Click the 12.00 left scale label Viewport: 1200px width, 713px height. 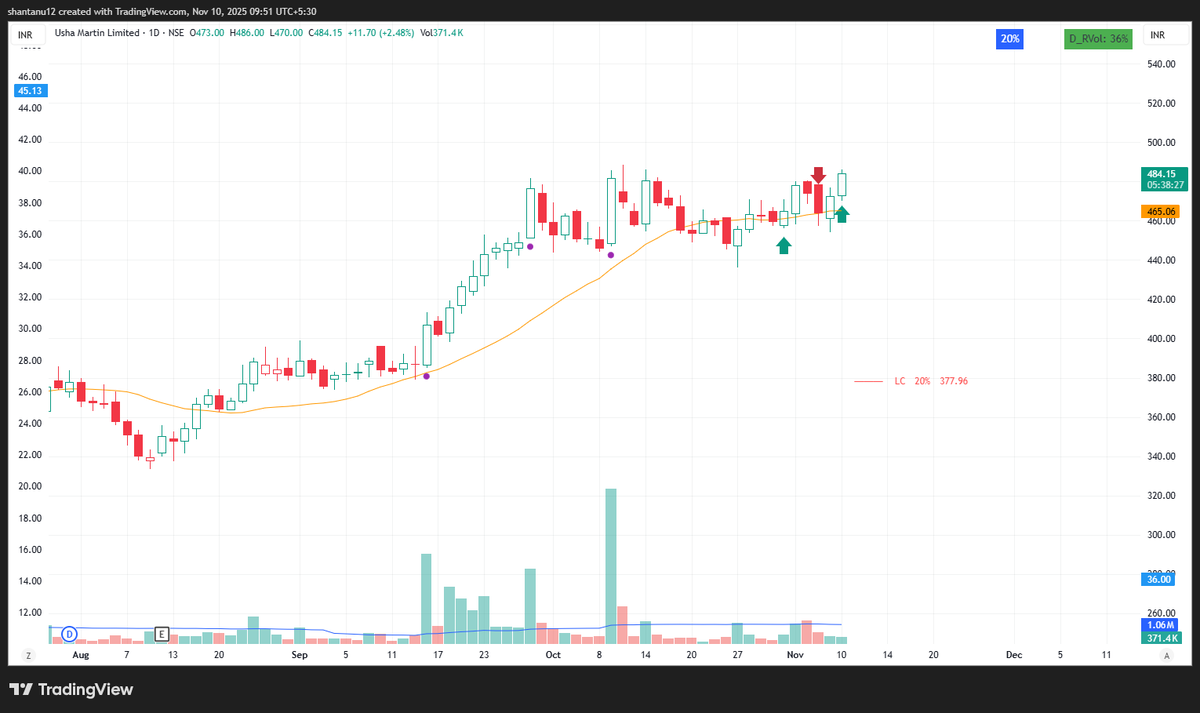click(x=30, y=612)
